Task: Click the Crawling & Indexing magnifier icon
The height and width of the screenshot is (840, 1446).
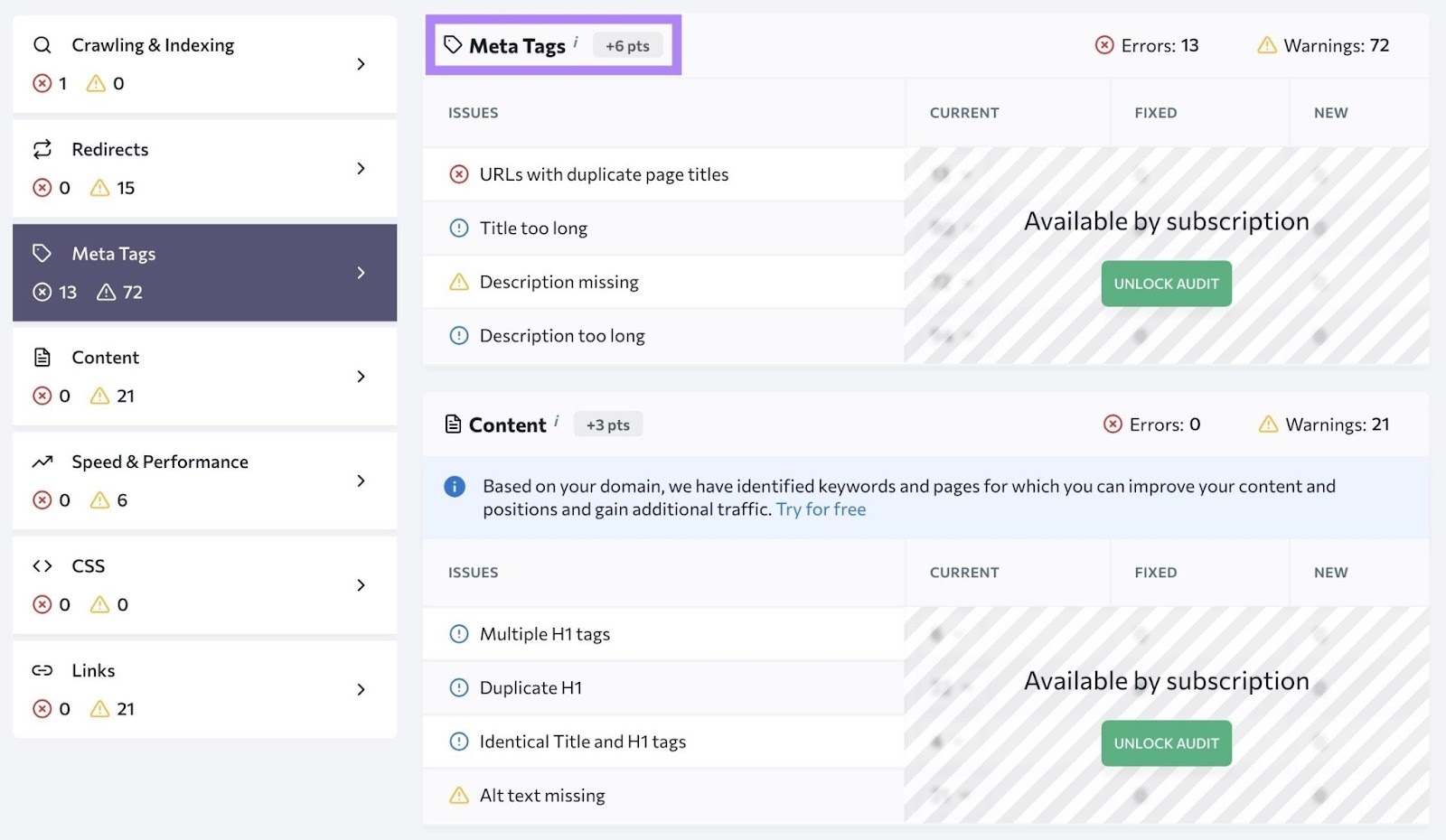Action: (x=42, y=45)
